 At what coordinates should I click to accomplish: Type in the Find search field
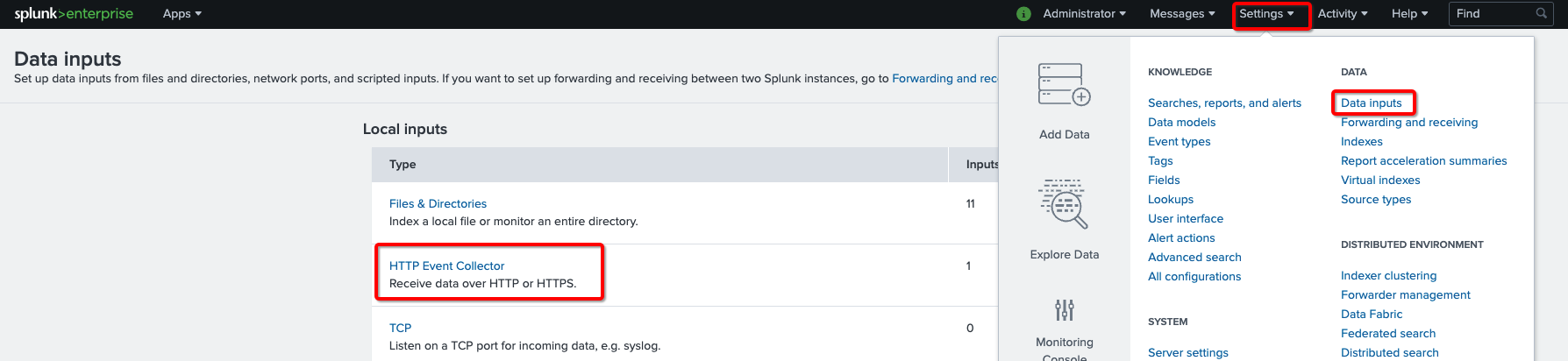[1491, 14]
